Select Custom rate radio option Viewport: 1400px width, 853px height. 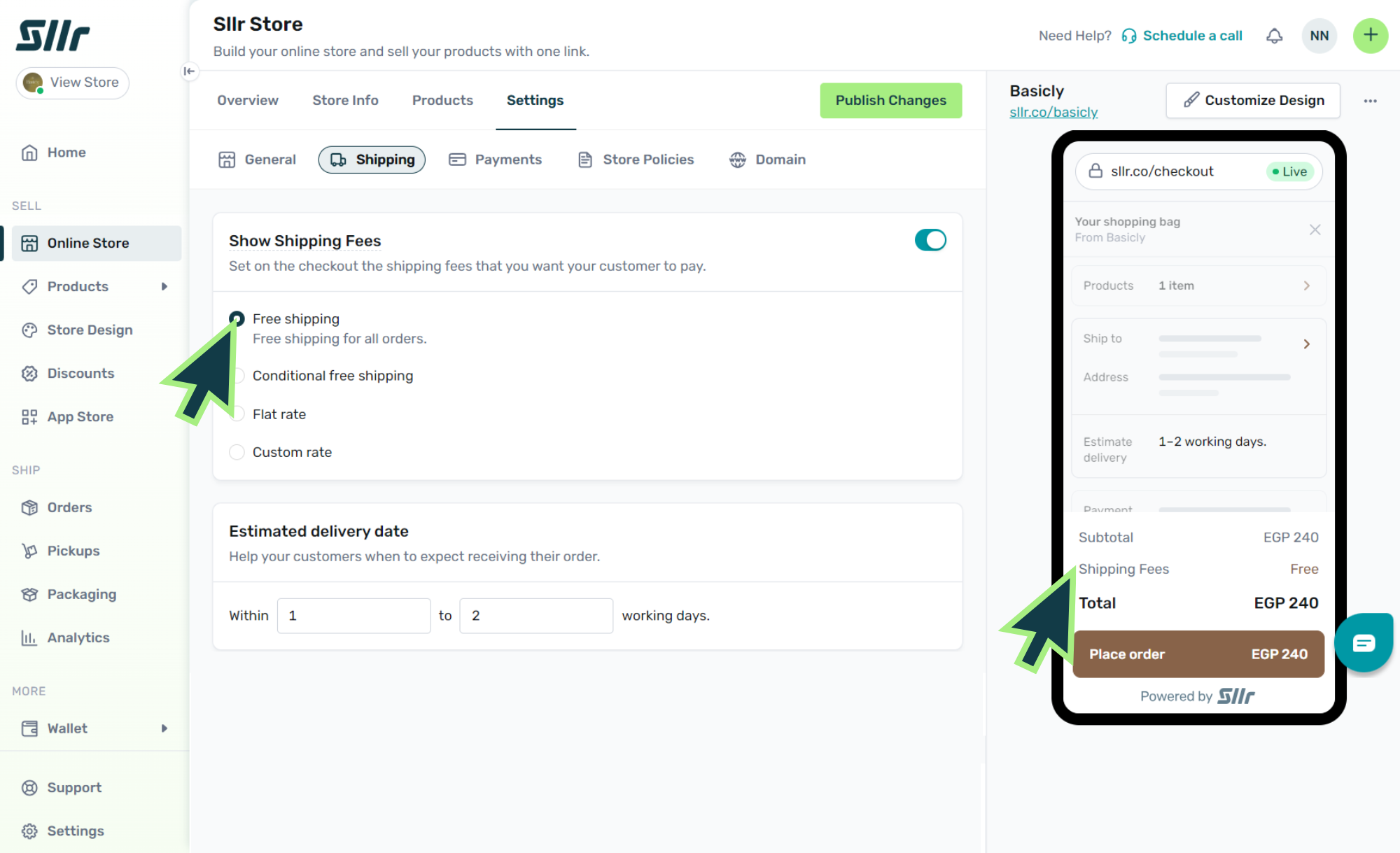click(237, 452)
